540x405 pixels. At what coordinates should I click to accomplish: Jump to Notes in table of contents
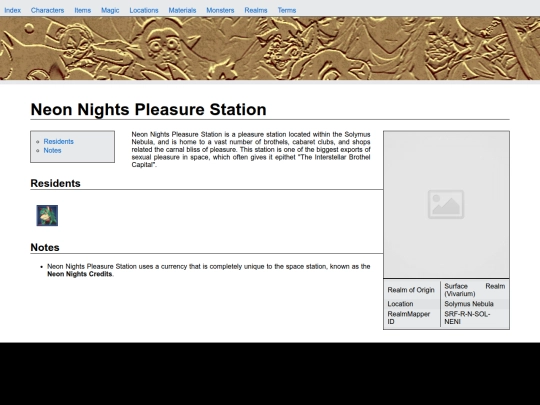[52, 150]
